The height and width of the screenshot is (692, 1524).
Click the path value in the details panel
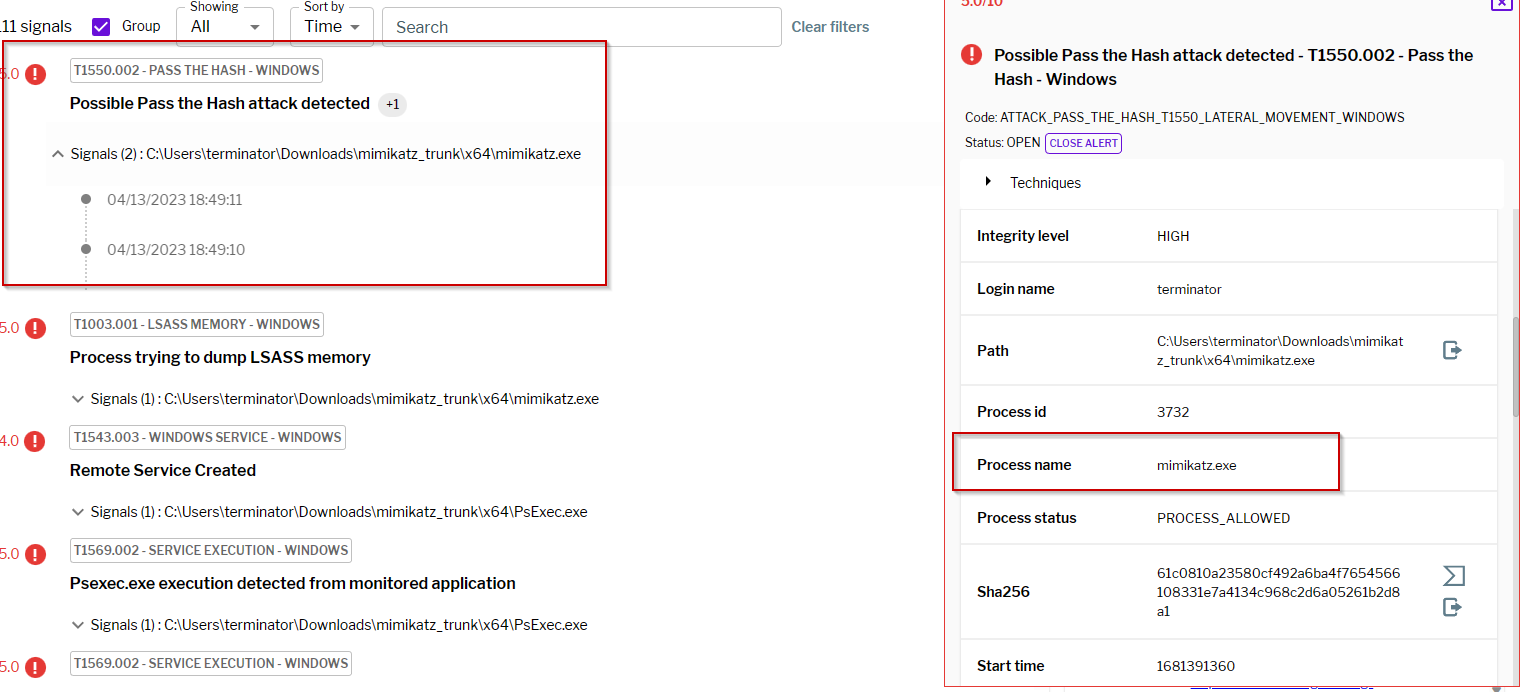(1281, 350)
